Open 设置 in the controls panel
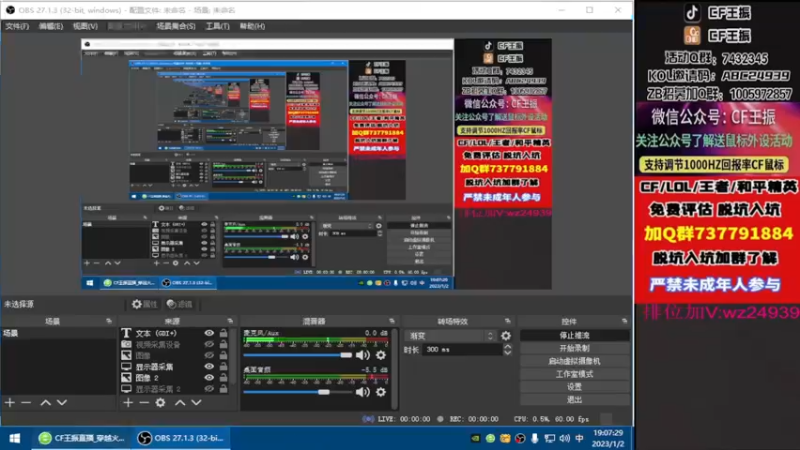The image size is (800, 450). pos(574,387)
